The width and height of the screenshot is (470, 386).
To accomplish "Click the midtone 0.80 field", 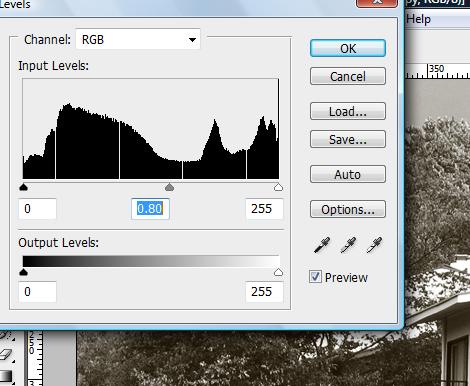I will 150,209.
